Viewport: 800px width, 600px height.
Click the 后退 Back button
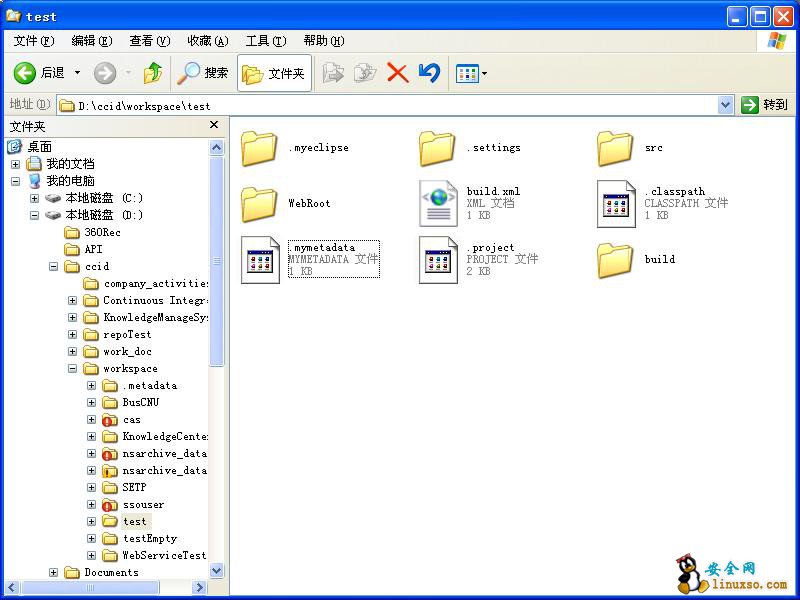[x=40, y=73]
